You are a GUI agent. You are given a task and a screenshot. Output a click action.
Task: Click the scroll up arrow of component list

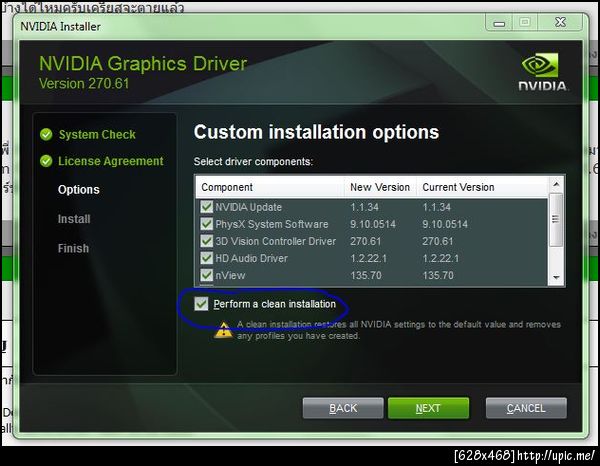click(x=556, y=185)
